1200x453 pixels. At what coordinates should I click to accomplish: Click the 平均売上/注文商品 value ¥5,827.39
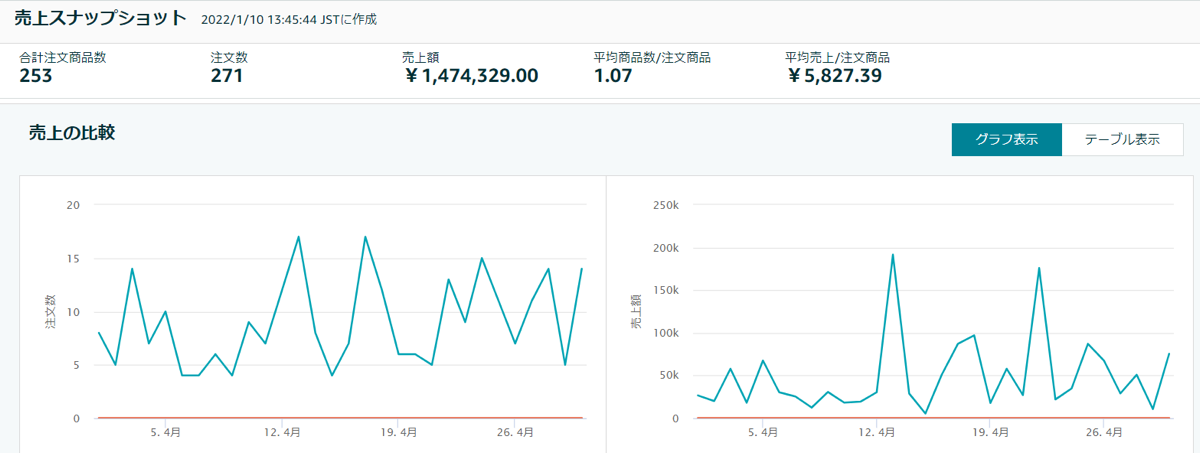(x=833, y=76)
